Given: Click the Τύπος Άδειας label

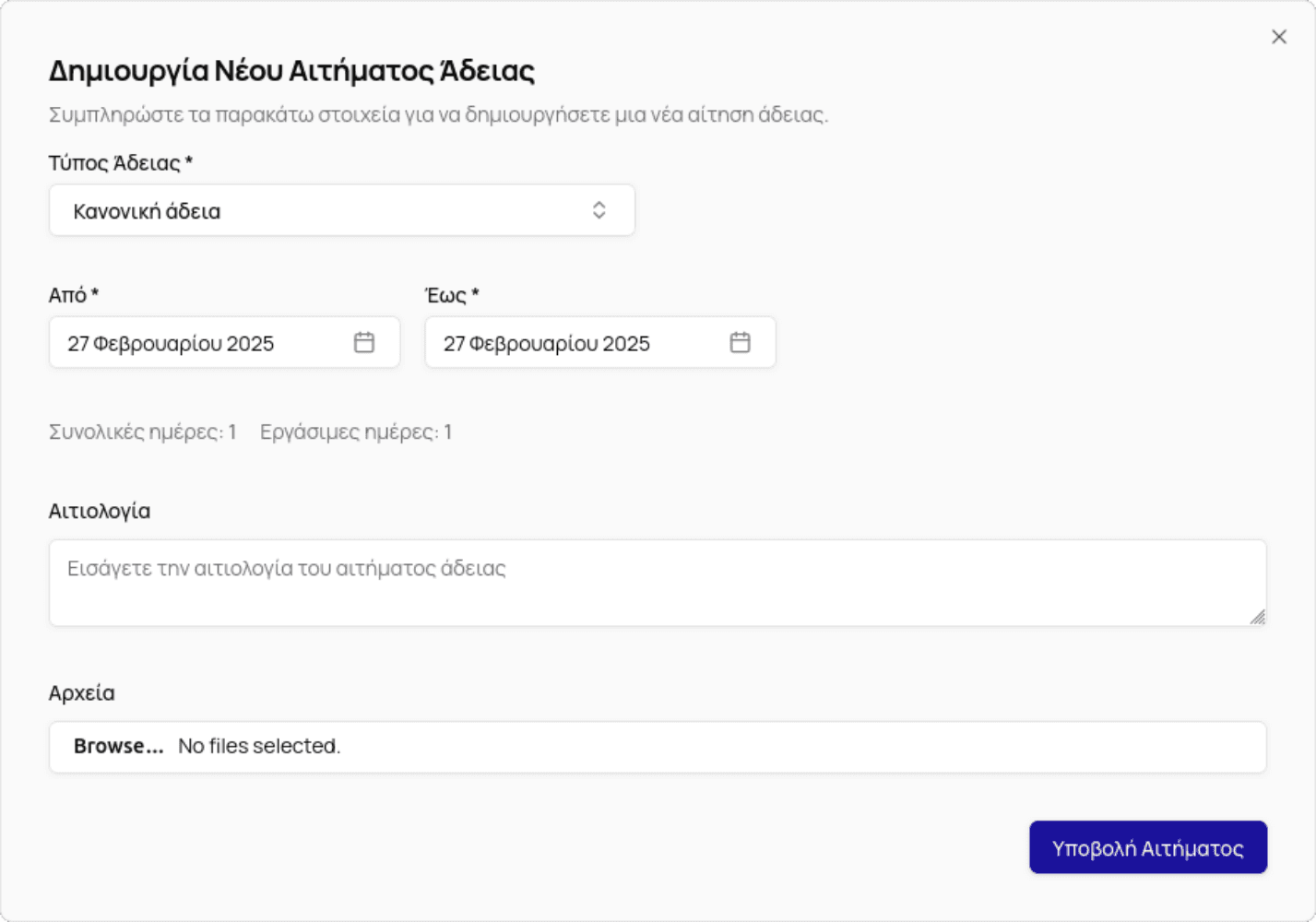Looking at the screenshot, I should [120, 163].
